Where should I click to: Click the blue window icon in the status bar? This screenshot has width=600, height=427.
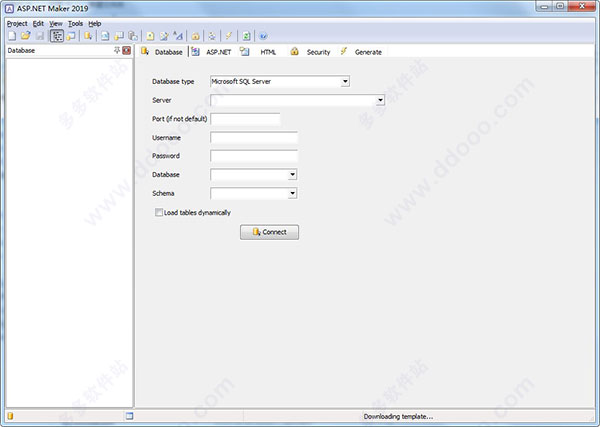point(129,416)
